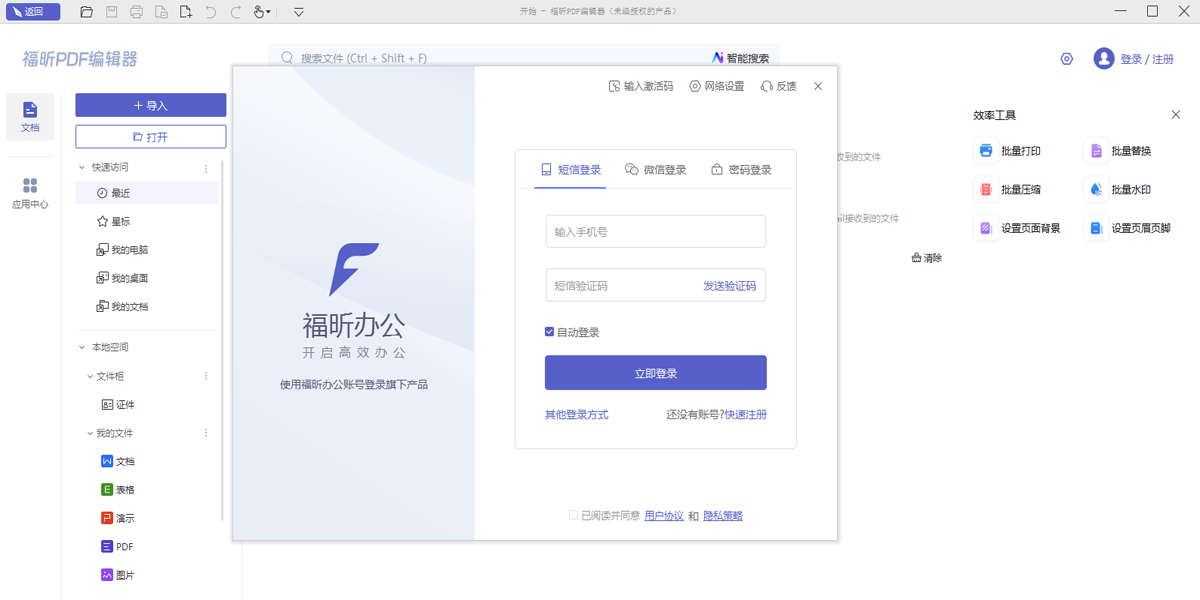Click the undo arrow in the toolbar
1200x600 pixels.
(x=210, y=11)
